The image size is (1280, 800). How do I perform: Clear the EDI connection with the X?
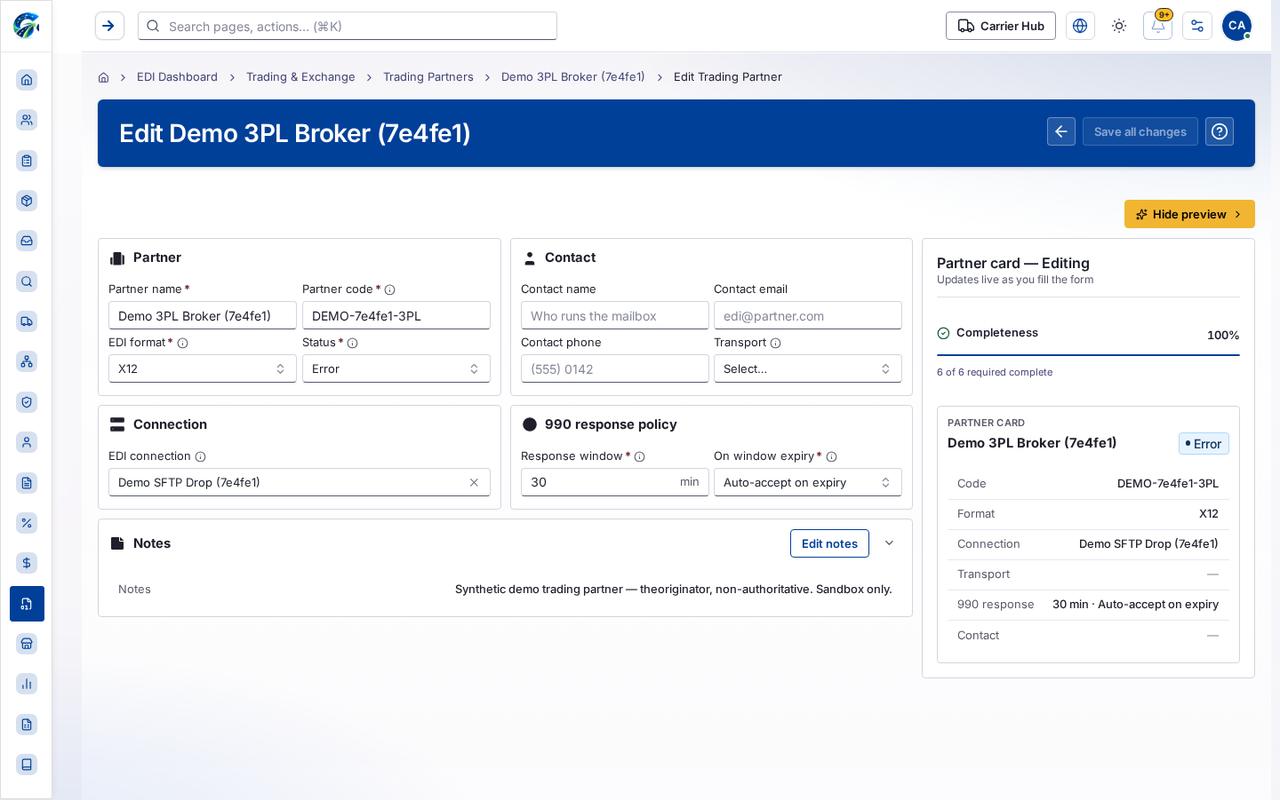(x=474, y=482)
